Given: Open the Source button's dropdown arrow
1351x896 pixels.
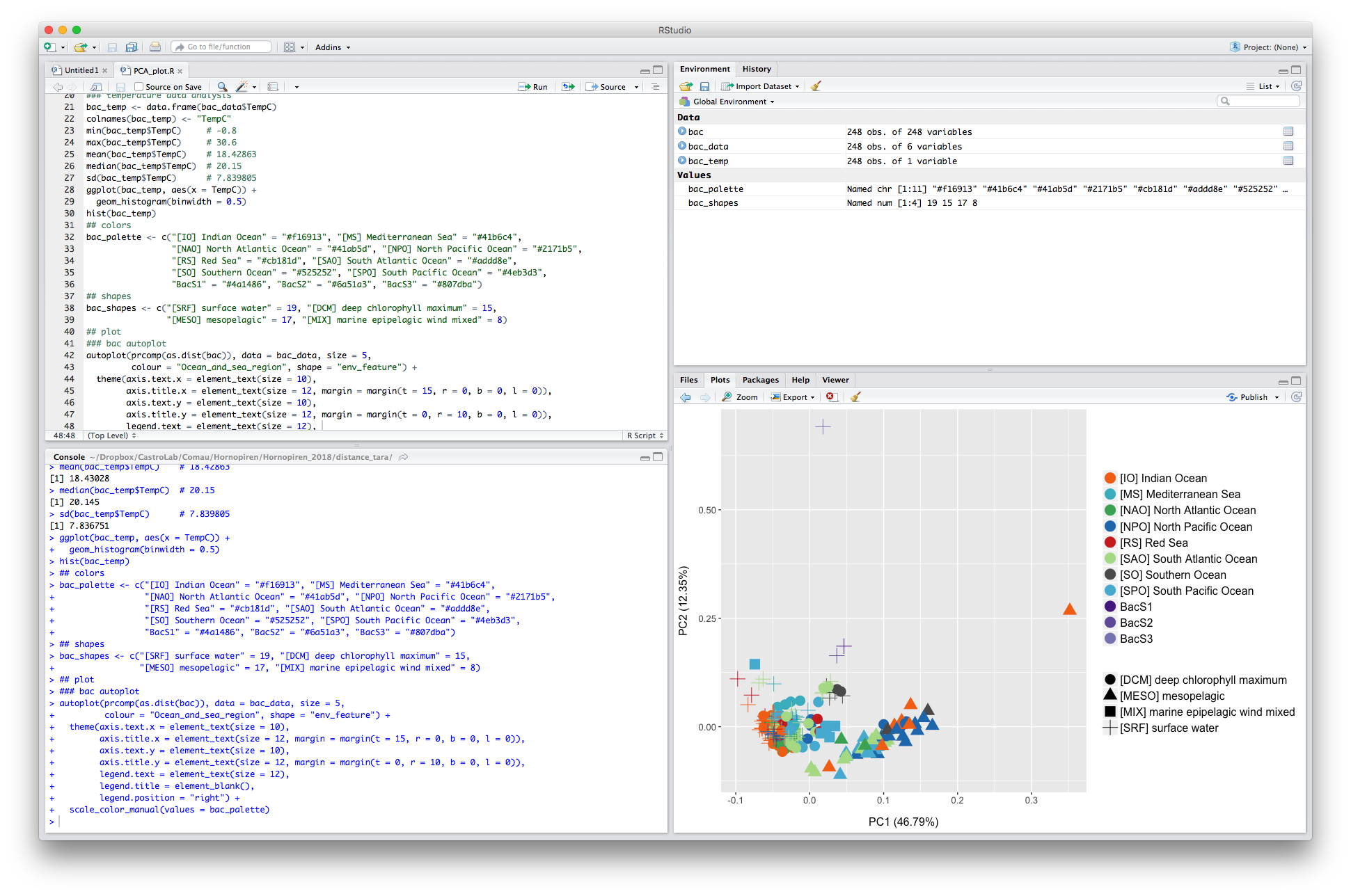Looking at the screenshot, I should click(x=636, y=87).
